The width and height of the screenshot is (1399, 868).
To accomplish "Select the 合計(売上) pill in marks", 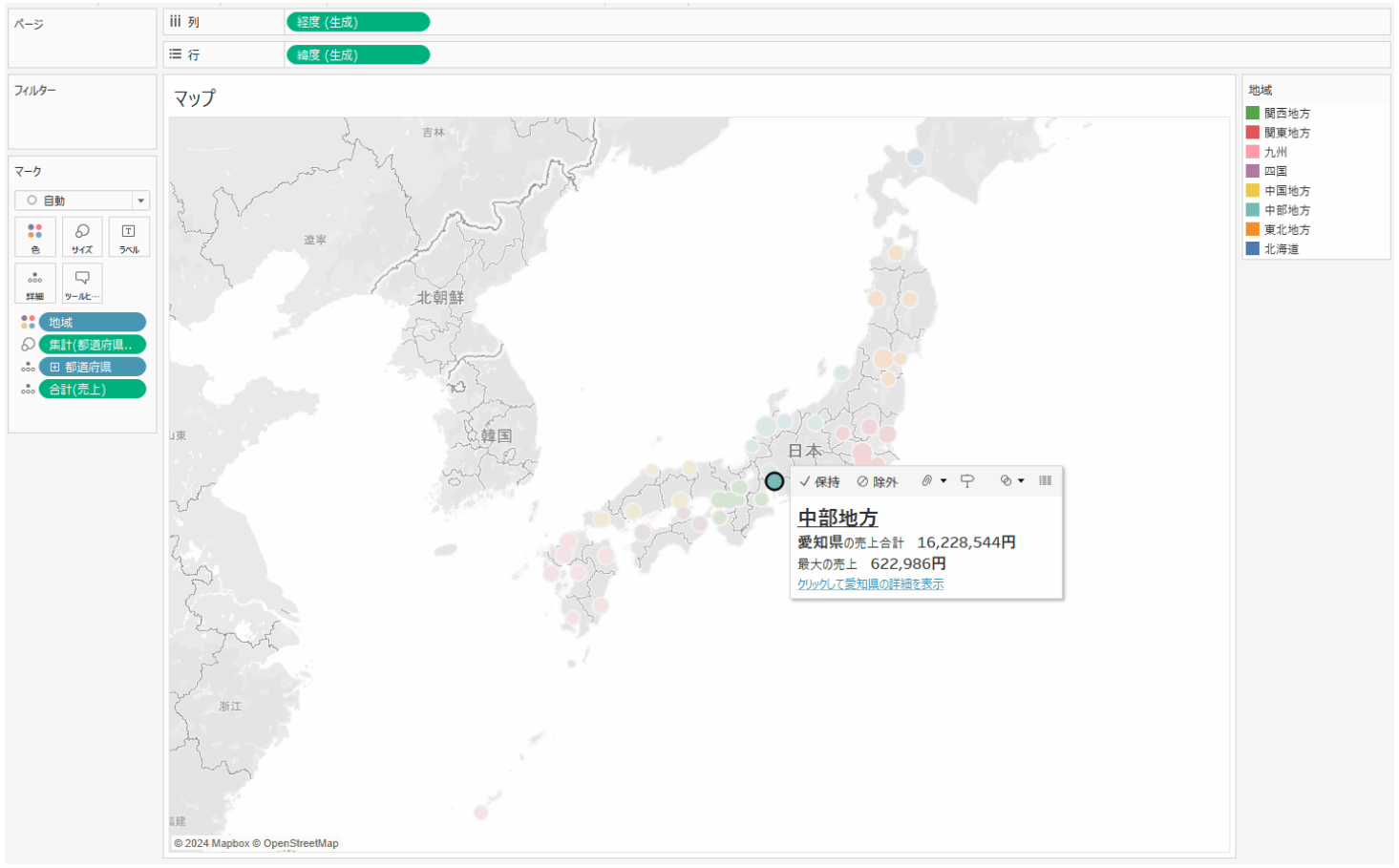I will tap(93, 389).
